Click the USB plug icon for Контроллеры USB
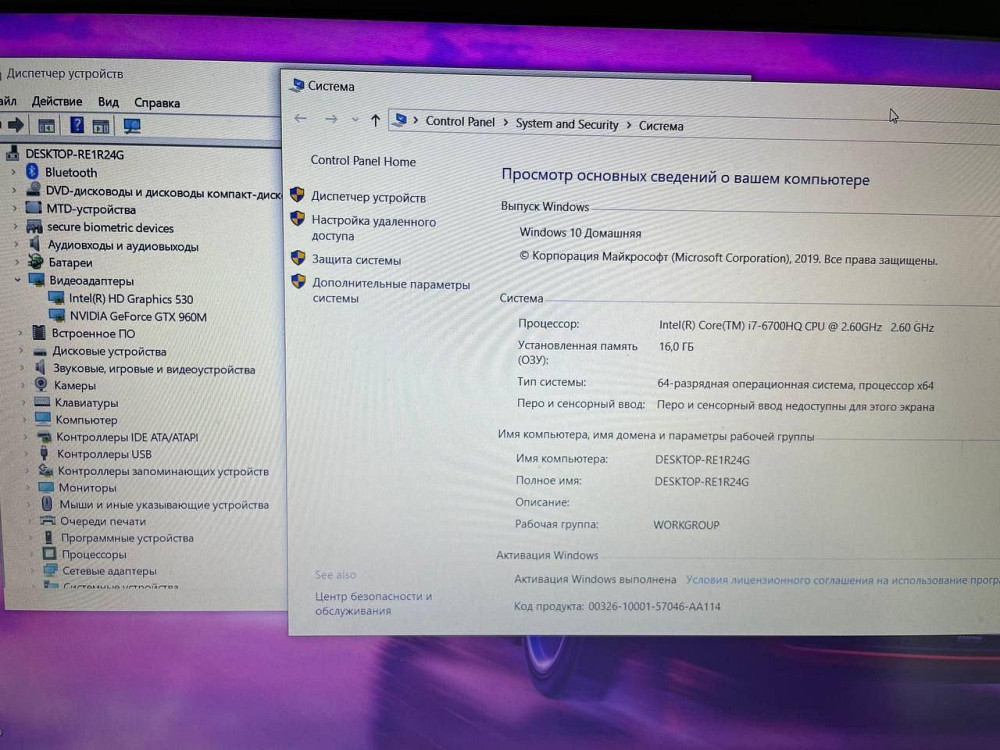 (45, 454)
